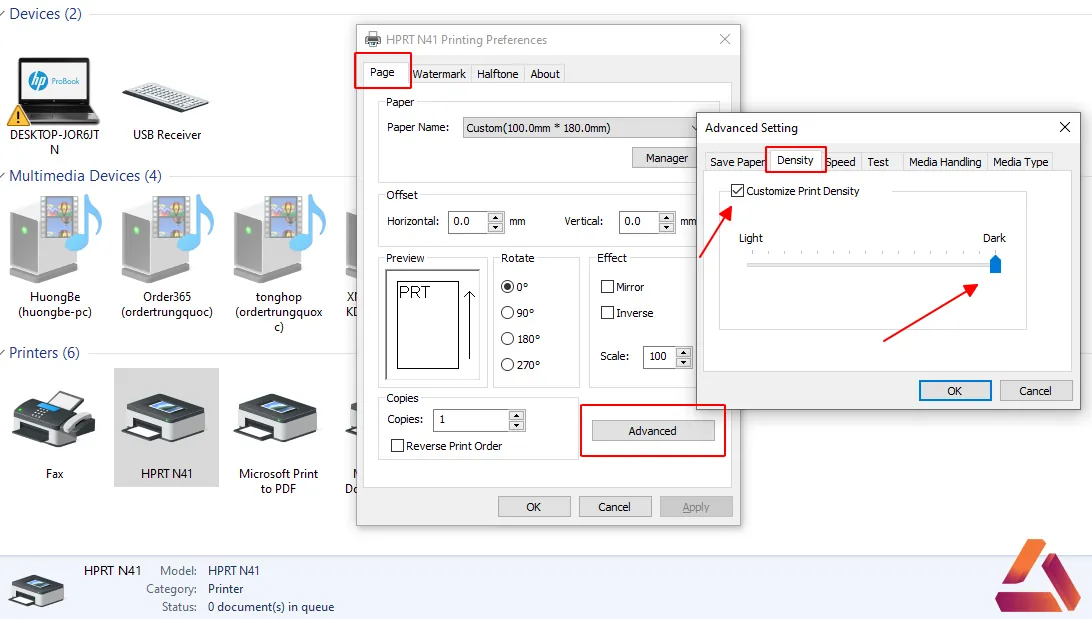This screenshot has width=1092, height=619.
Task: Select the 0° rotation radio button
Action: (508, 287)
